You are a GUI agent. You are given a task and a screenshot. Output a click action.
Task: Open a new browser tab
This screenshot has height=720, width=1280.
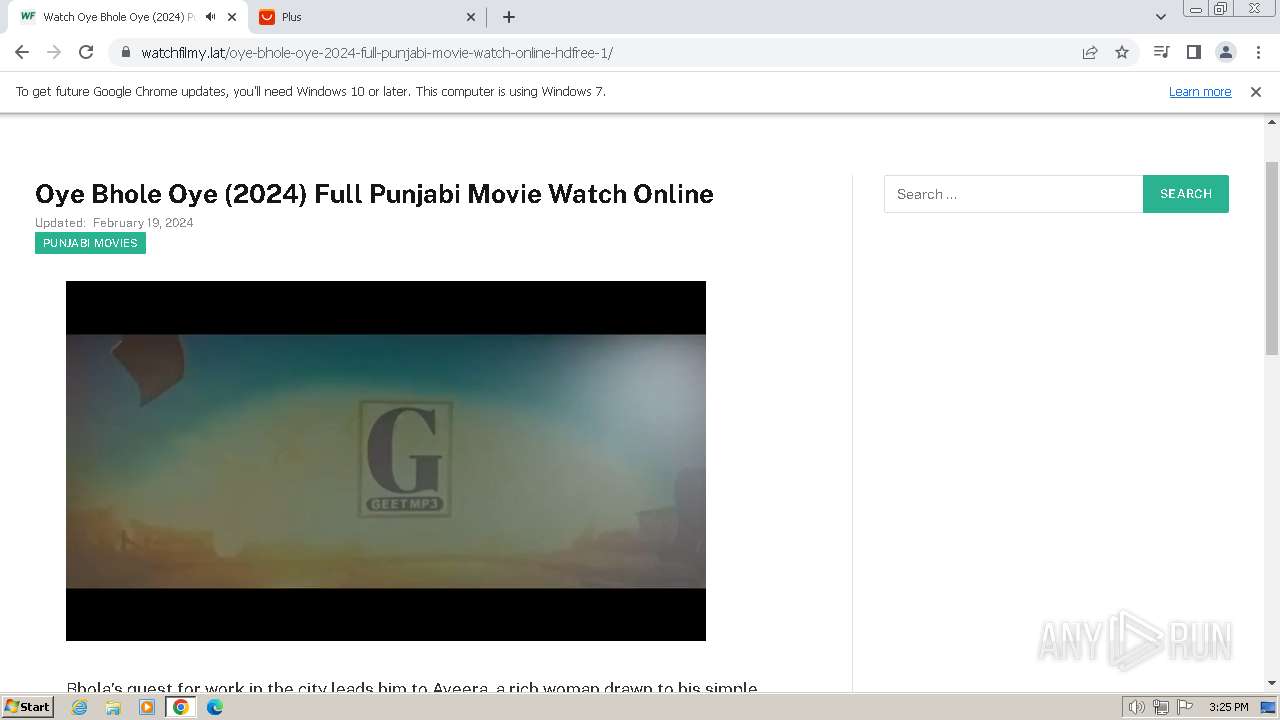point(509,17)
